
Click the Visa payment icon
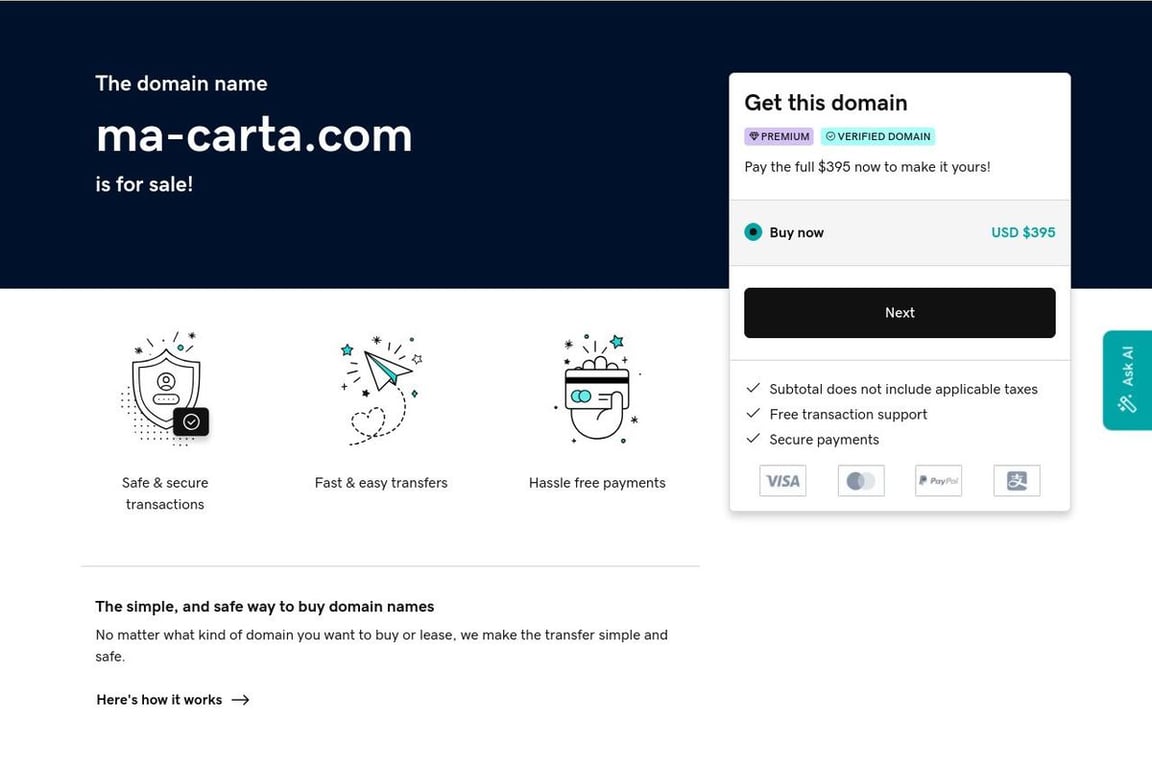782,481
